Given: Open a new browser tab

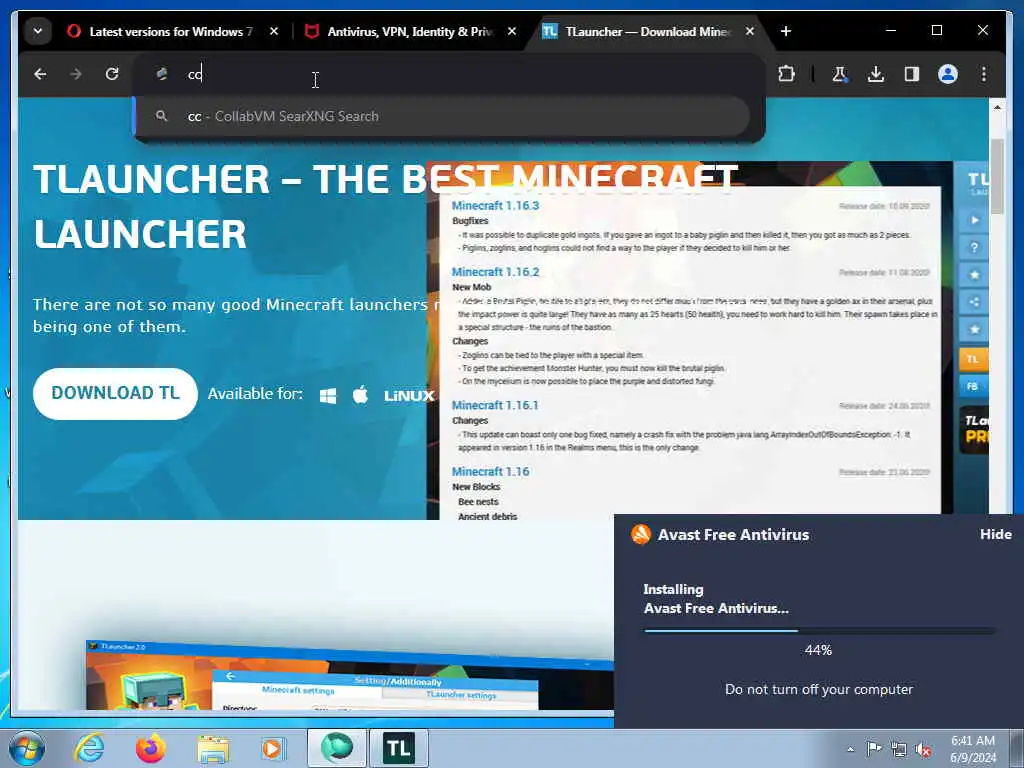Looking at the screenshot, I should [x=786, y=31].
